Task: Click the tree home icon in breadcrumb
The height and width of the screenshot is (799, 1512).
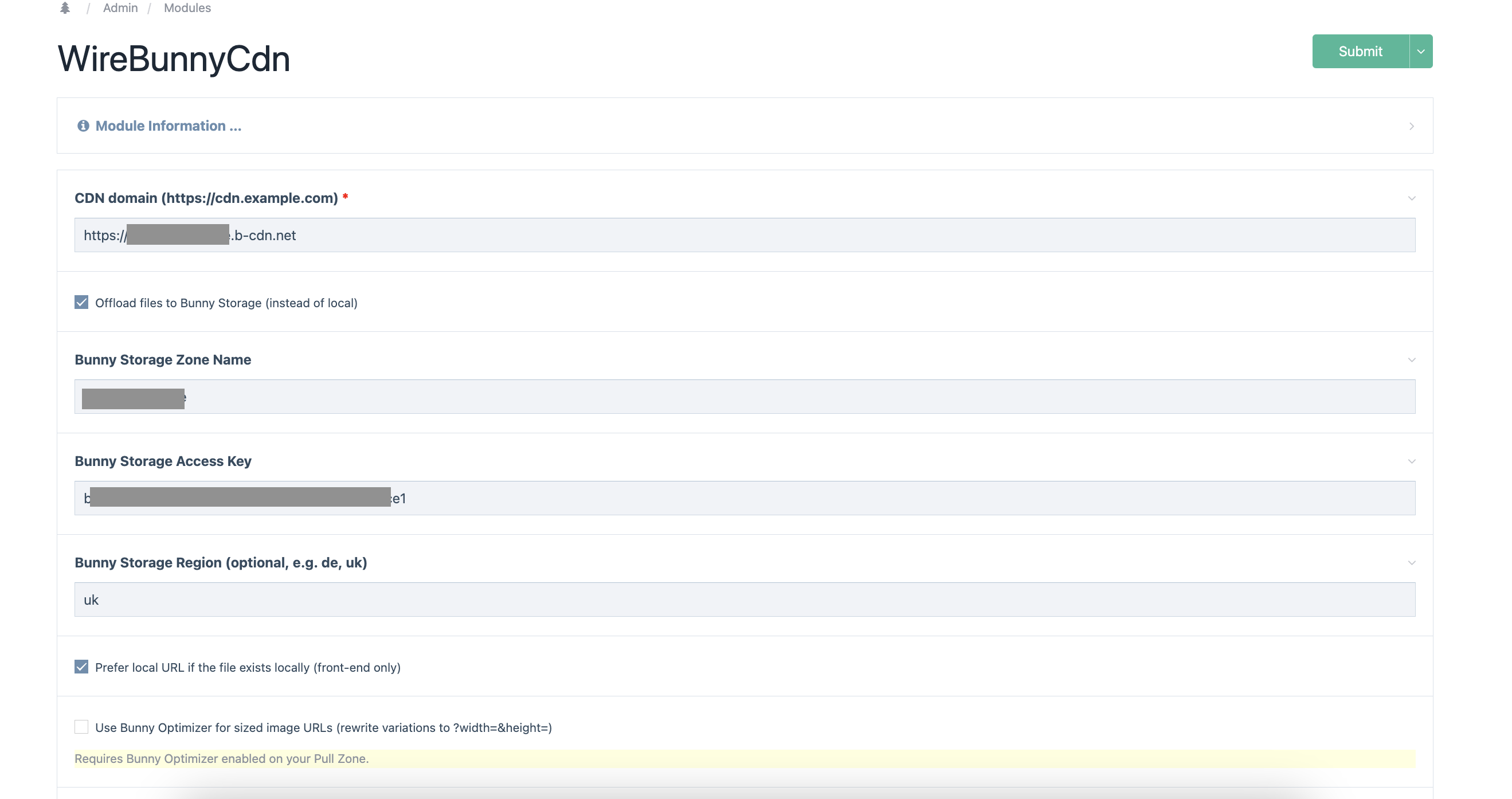Action: (65, 7)
